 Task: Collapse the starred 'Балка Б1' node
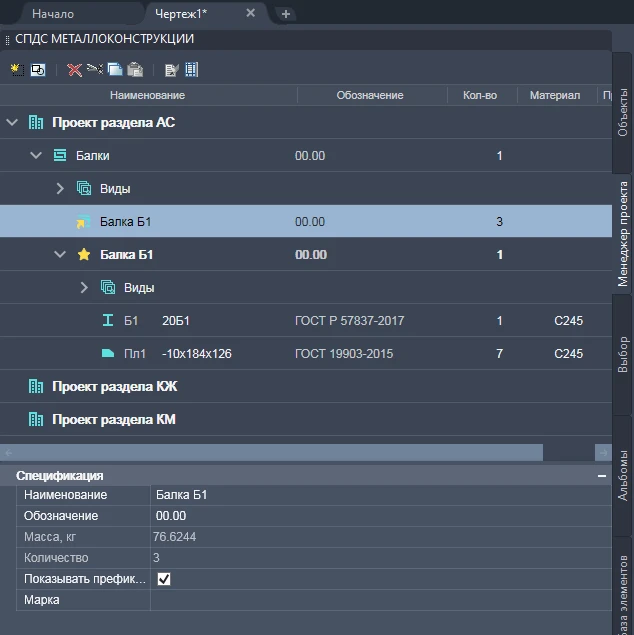click(x=60, y=255)
